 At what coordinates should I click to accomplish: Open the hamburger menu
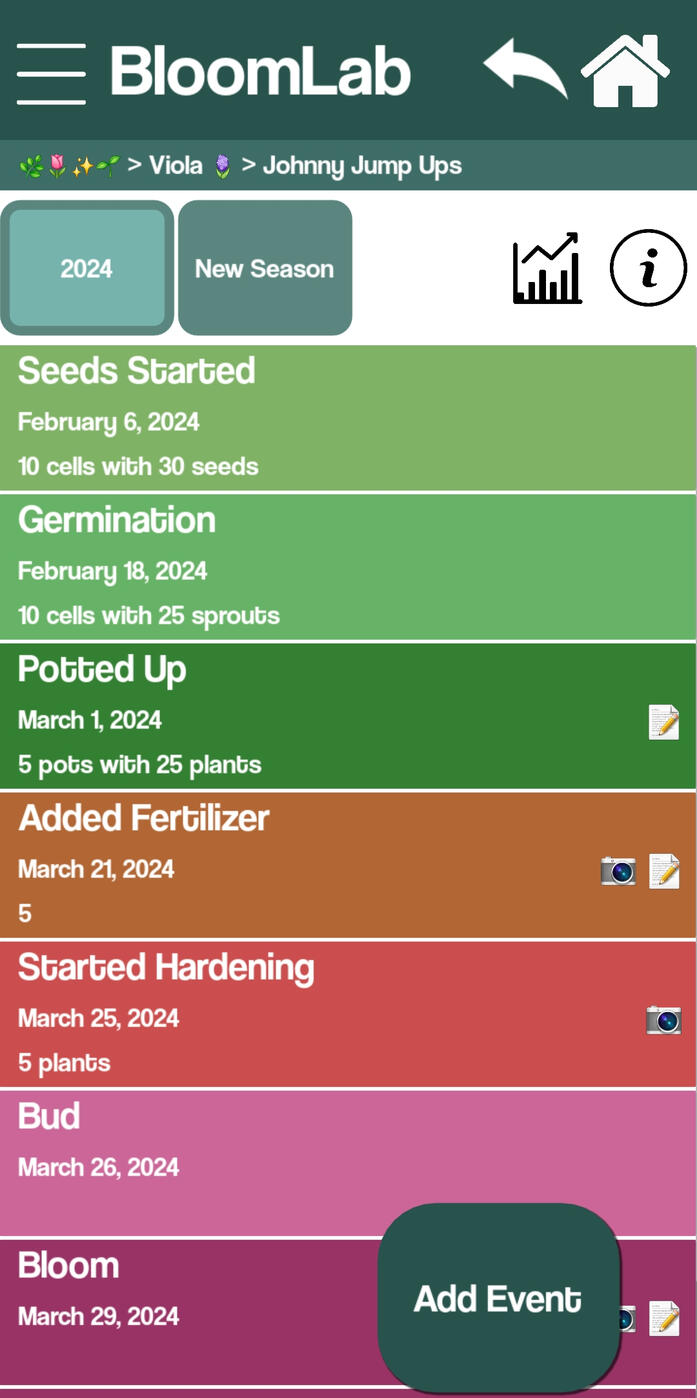coord(51,73)
